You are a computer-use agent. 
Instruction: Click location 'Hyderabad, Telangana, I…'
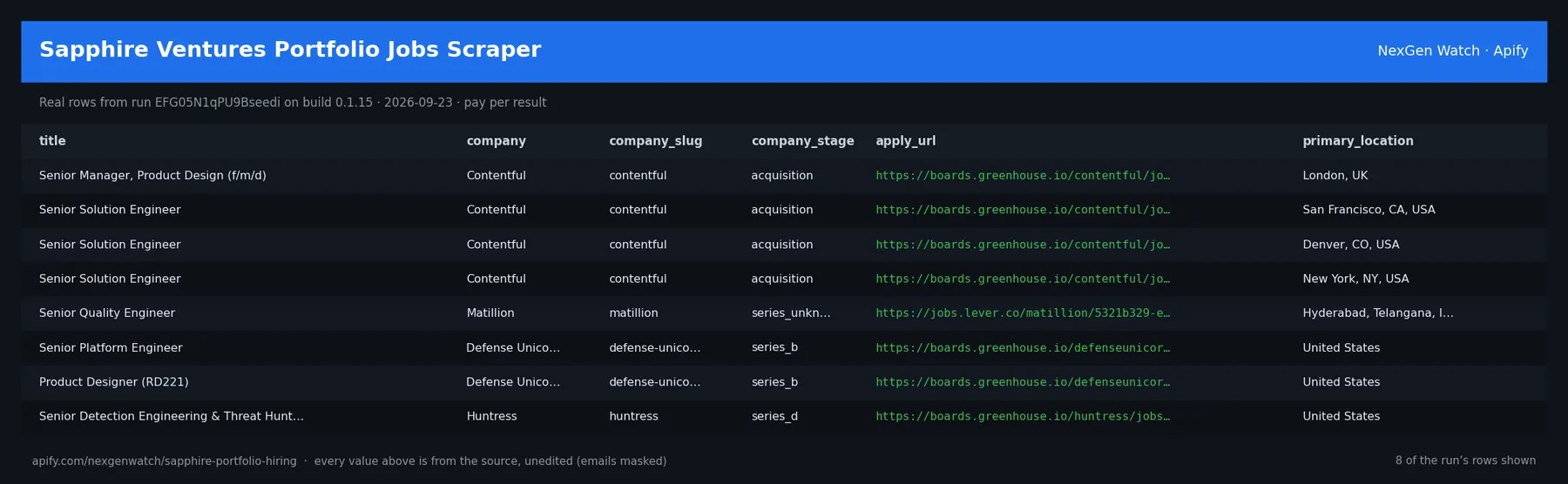(1377, 313)
